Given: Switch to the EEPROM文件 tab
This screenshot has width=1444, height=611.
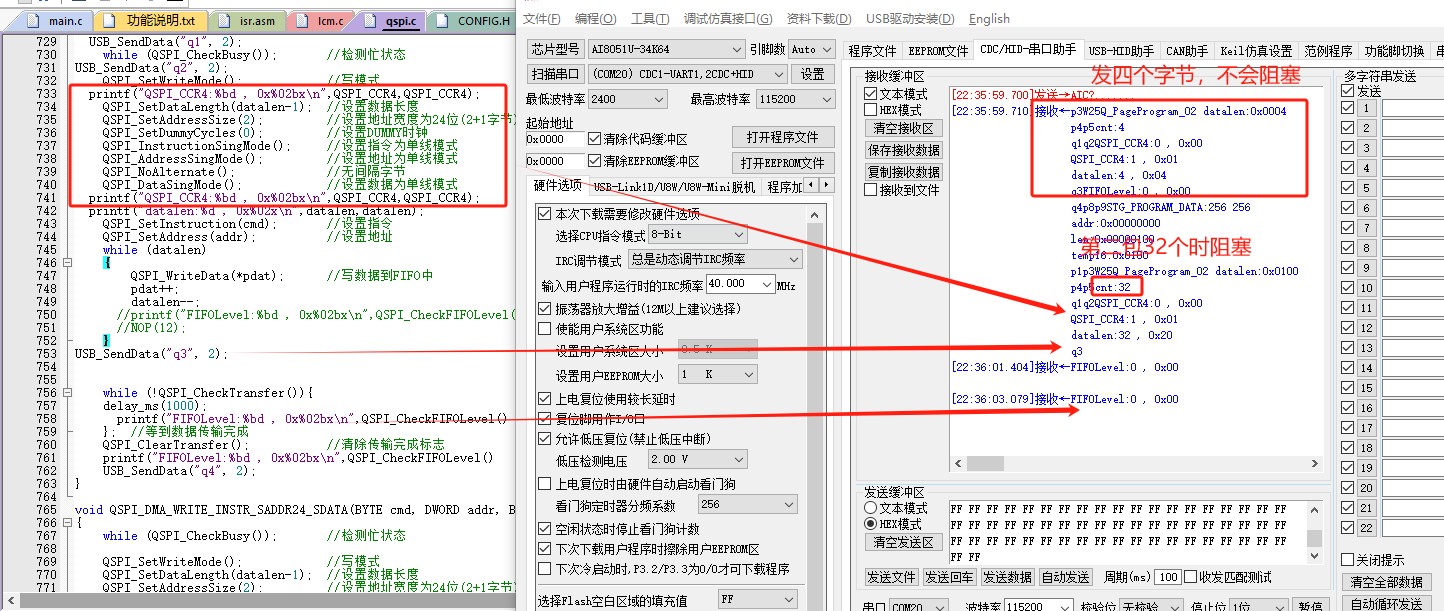Looking at the screenshot, I should (937, 51).
